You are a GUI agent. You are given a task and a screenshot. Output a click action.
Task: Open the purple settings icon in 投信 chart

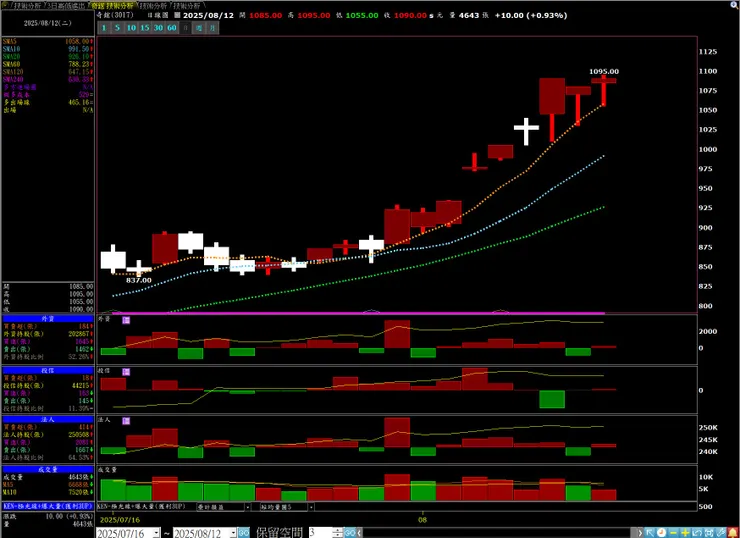tap(126, 372)
